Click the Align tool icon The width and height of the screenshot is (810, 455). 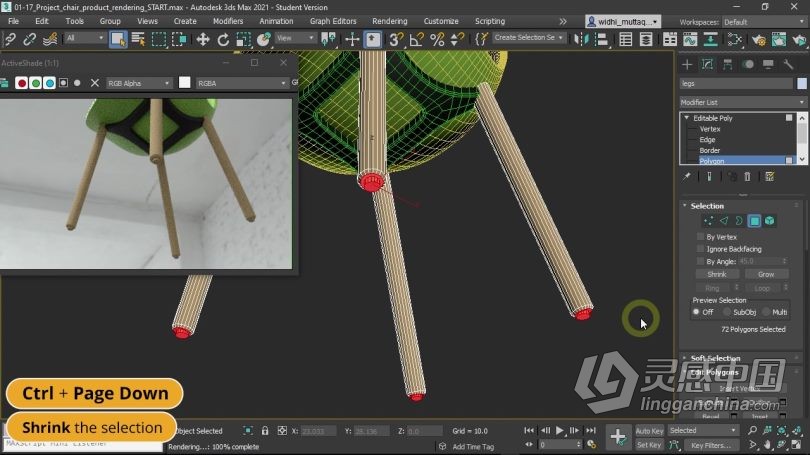601,39
